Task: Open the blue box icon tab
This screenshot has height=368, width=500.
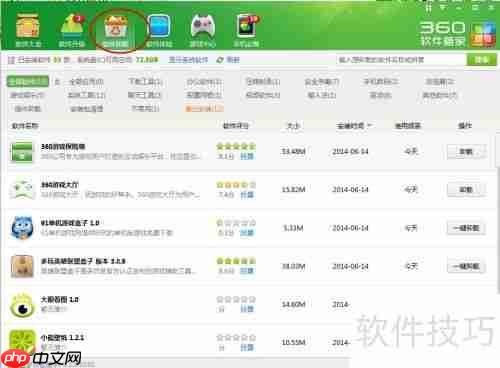Action: [159, 30]
